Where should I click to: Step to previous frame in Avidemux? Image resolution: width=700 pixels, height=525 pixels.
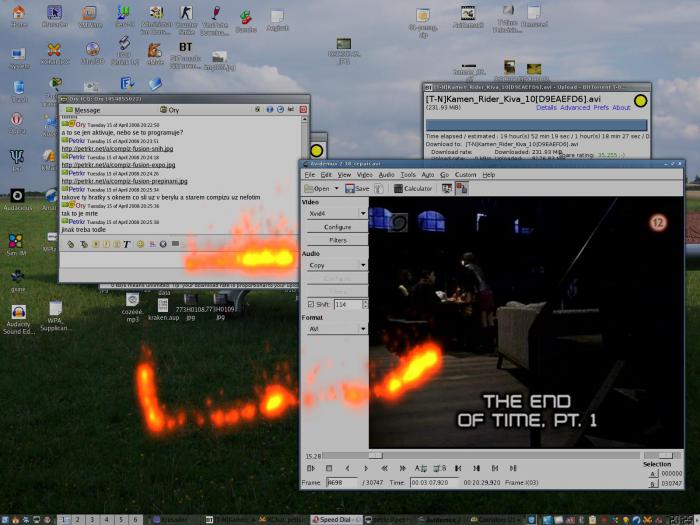click(x=347, y=468)
